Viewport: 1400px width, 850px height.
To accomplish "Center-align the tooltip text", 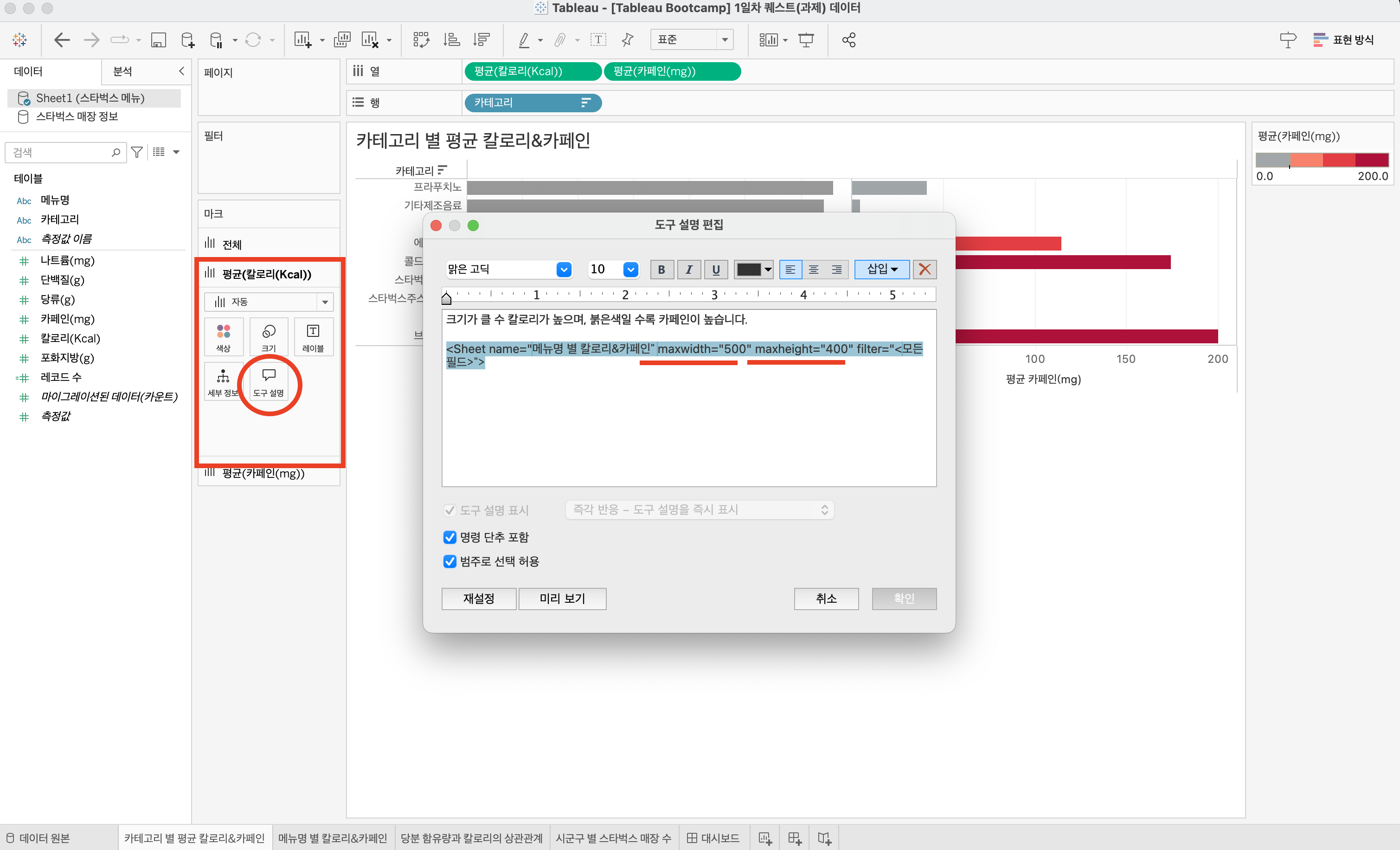I will point(814,269).
